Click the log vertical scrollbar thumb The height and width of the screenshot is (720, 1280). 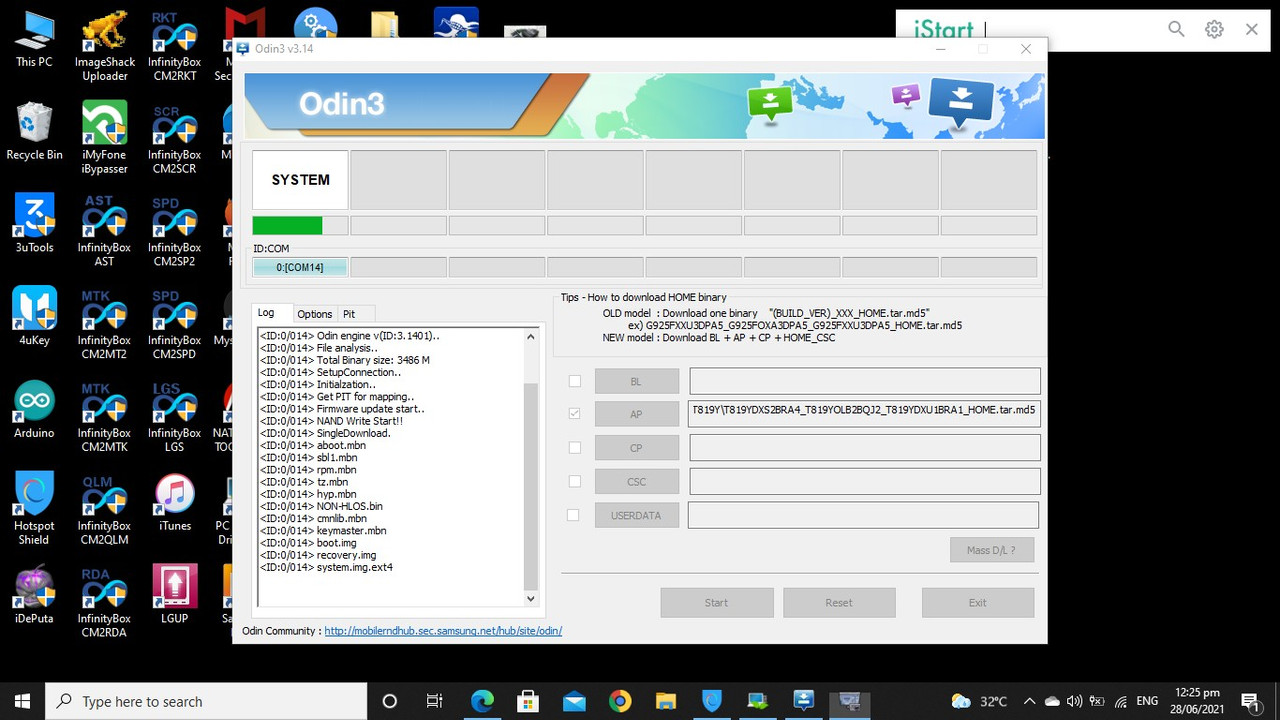pyautogui.click(x=531, y=488)
